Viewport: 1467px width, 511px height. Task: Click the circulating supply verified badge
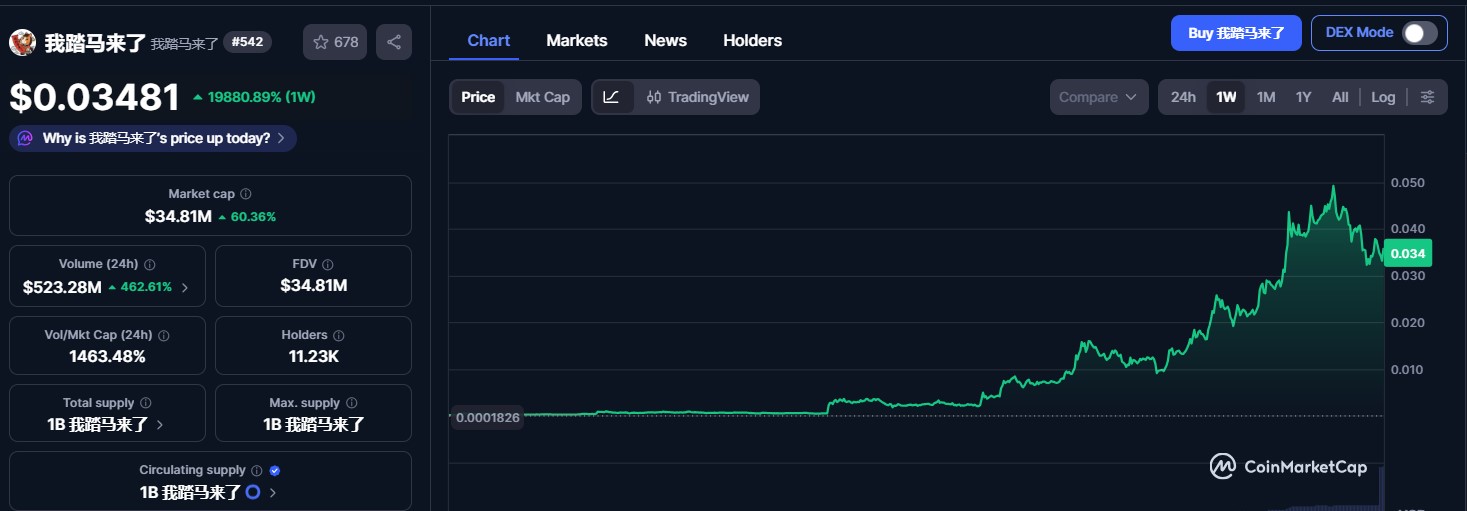click(275, 470)
